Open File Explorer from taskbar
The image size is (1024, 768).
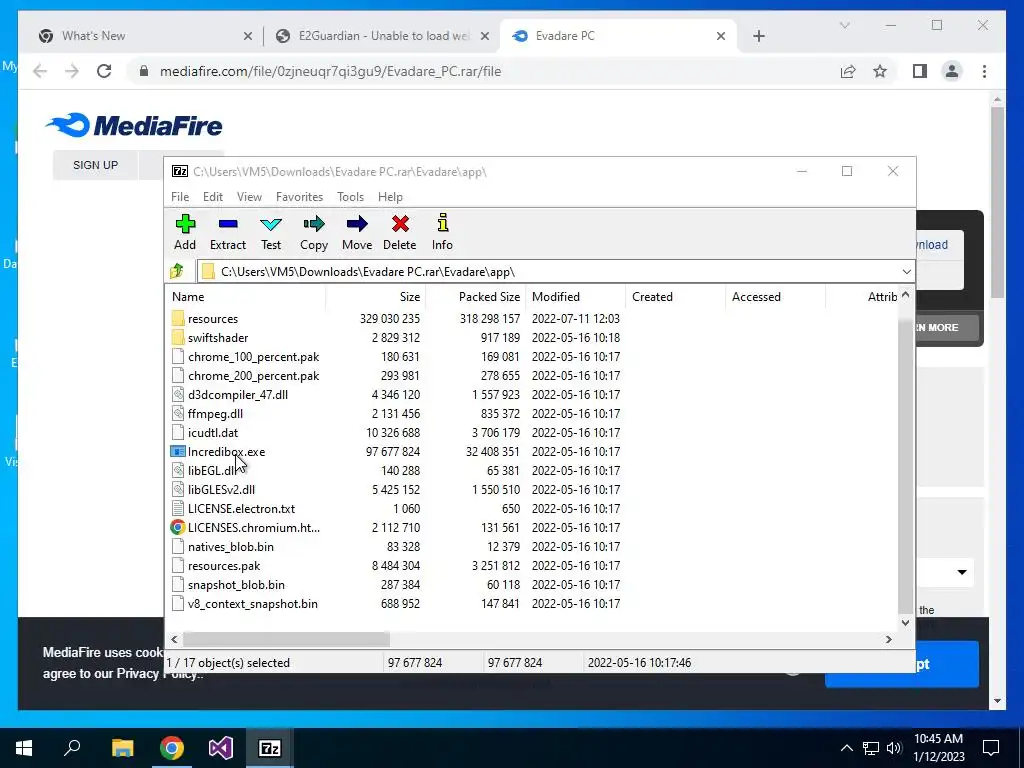coord(122,748)
